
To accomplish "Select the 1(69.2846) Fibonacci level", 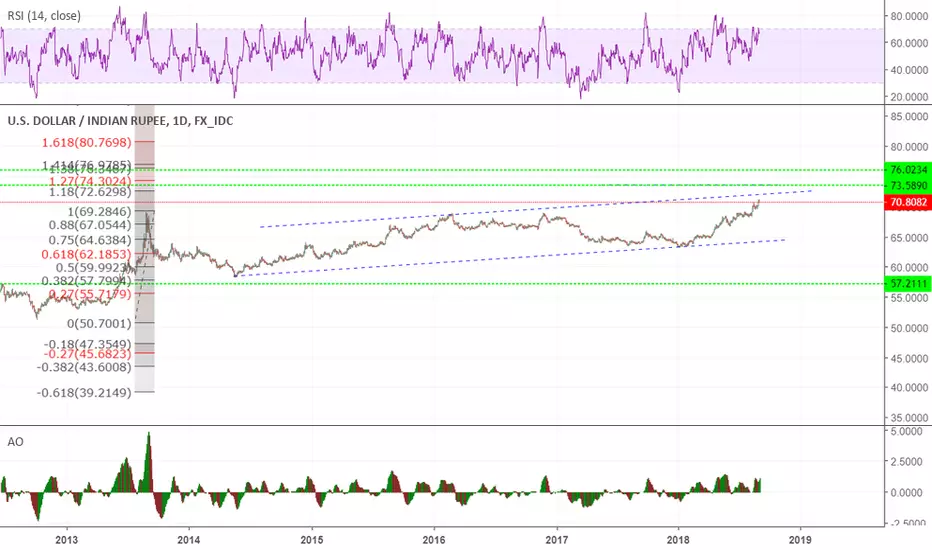I will point(99,212).
